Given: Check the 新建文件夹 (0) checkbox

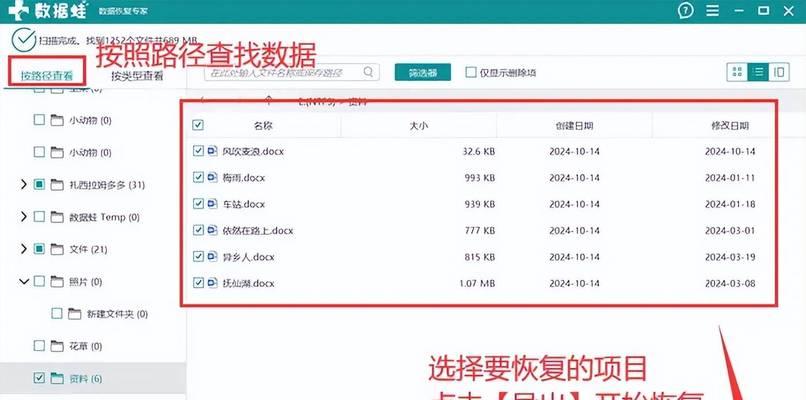Looking at the screenshot, I should [x=57, y=314].
